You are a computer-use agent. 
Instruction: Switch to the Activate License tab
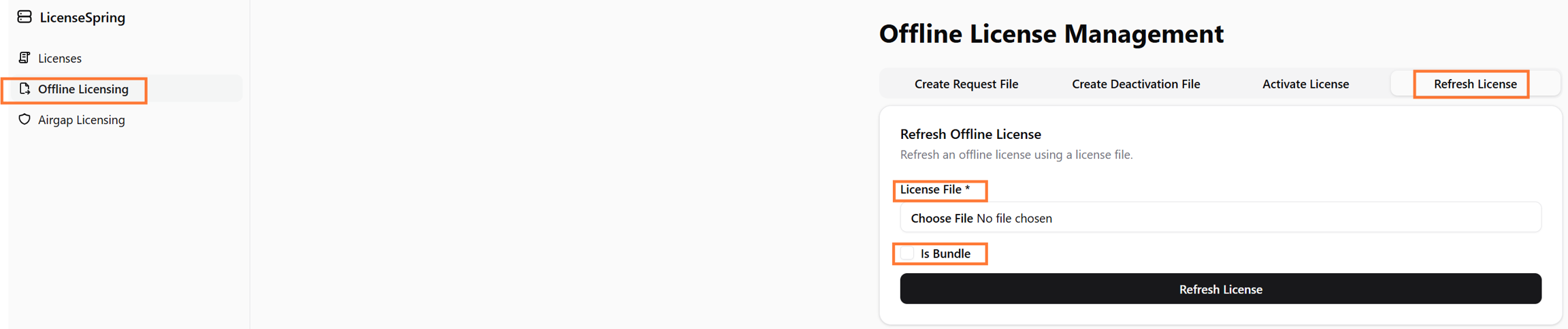(1305, 84)
